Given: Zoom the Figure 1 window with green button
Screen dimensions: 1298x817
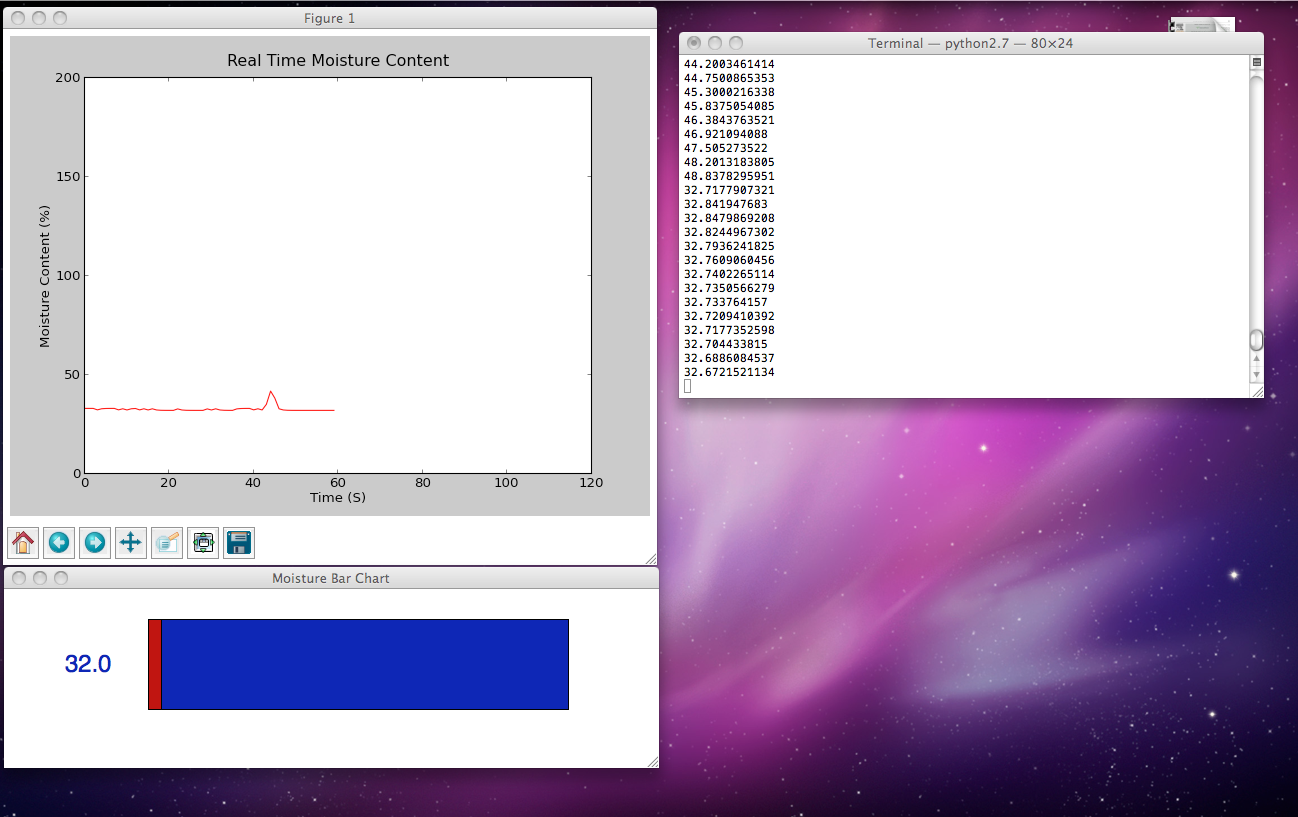Looking at the screenshot, I should coord(60,18).
